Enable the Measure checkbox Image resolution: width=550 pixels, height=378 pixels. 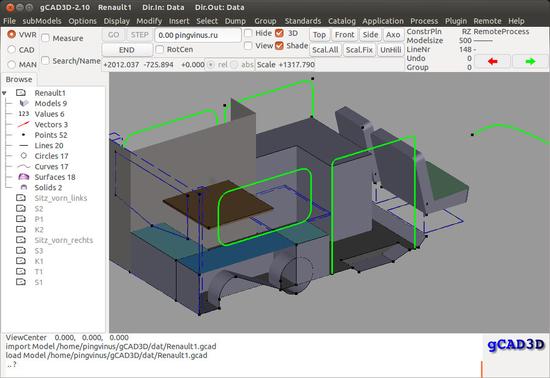click(45, 38)
